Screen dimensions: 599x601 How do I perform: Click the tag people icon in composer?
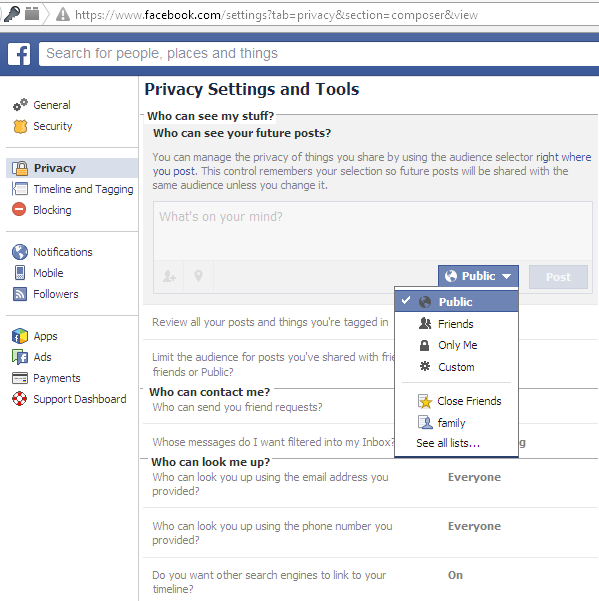pos(169,276)
